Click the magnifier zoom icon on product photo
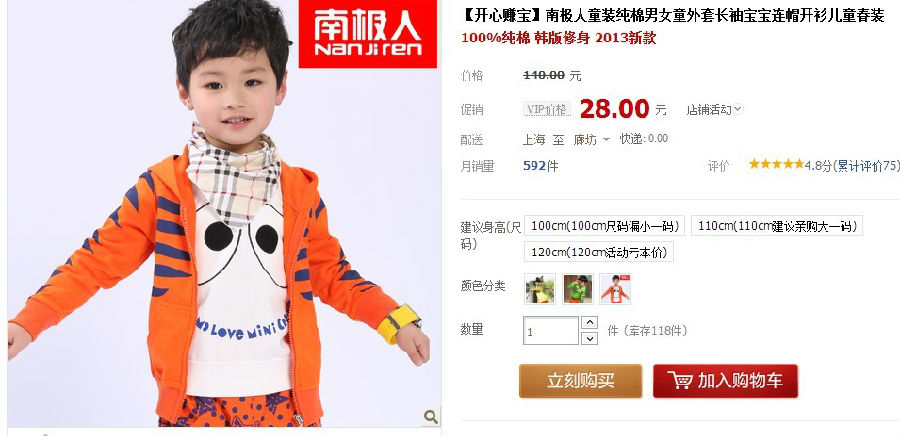 (431, 416)
